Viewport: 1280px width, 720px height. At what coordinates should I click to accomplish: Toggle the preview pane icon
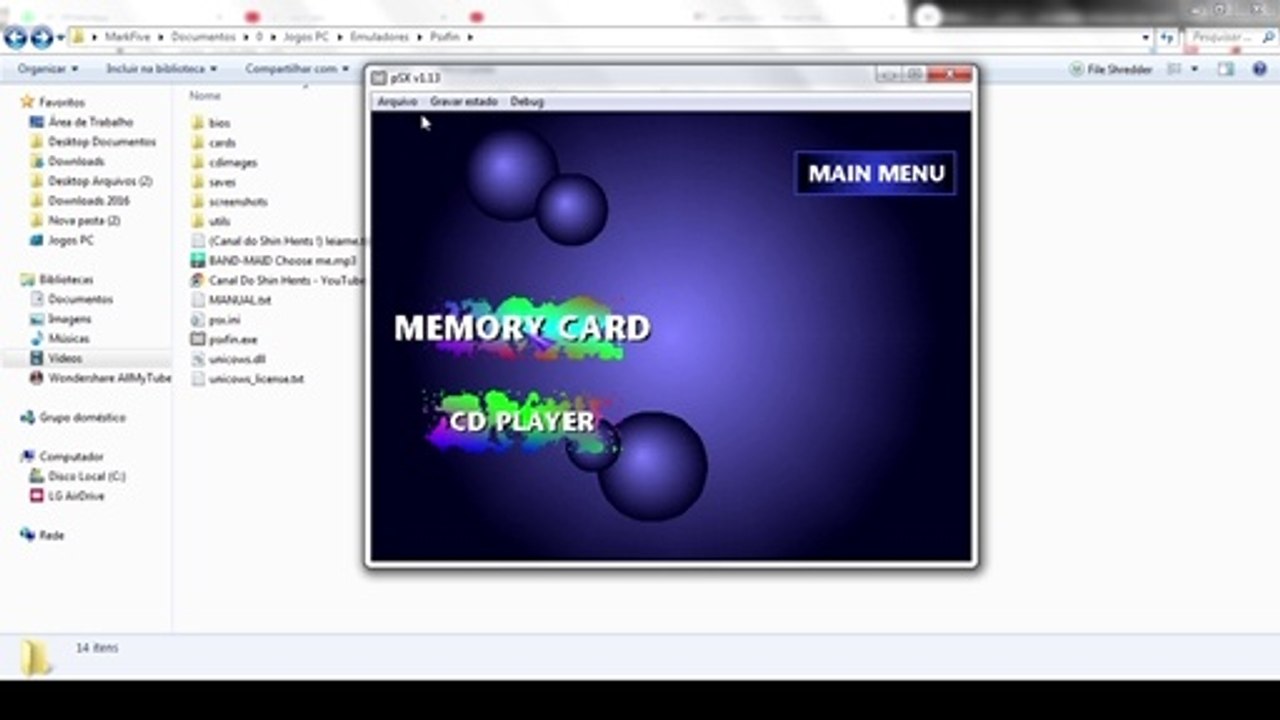click(1226, 70)
